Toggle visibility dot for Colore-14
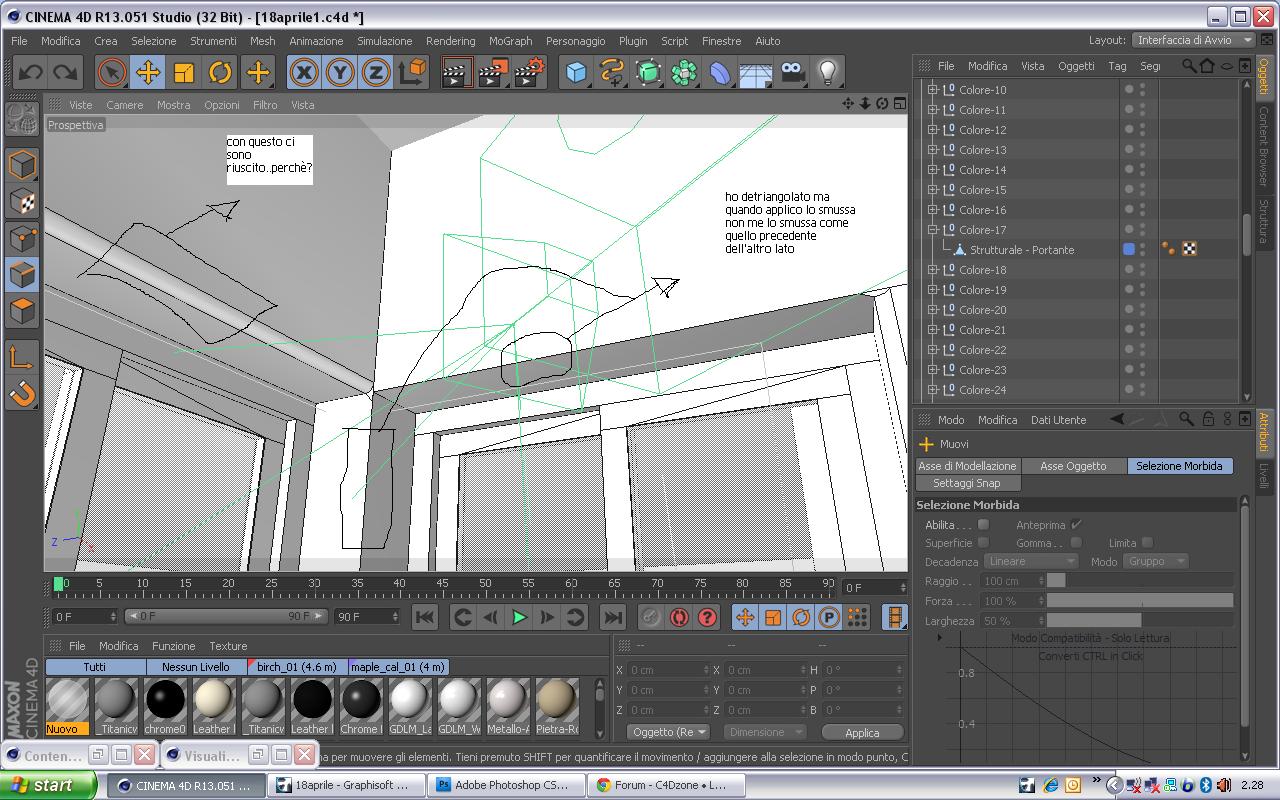This screenshot has width=1280, height=800. [1129, 170]
